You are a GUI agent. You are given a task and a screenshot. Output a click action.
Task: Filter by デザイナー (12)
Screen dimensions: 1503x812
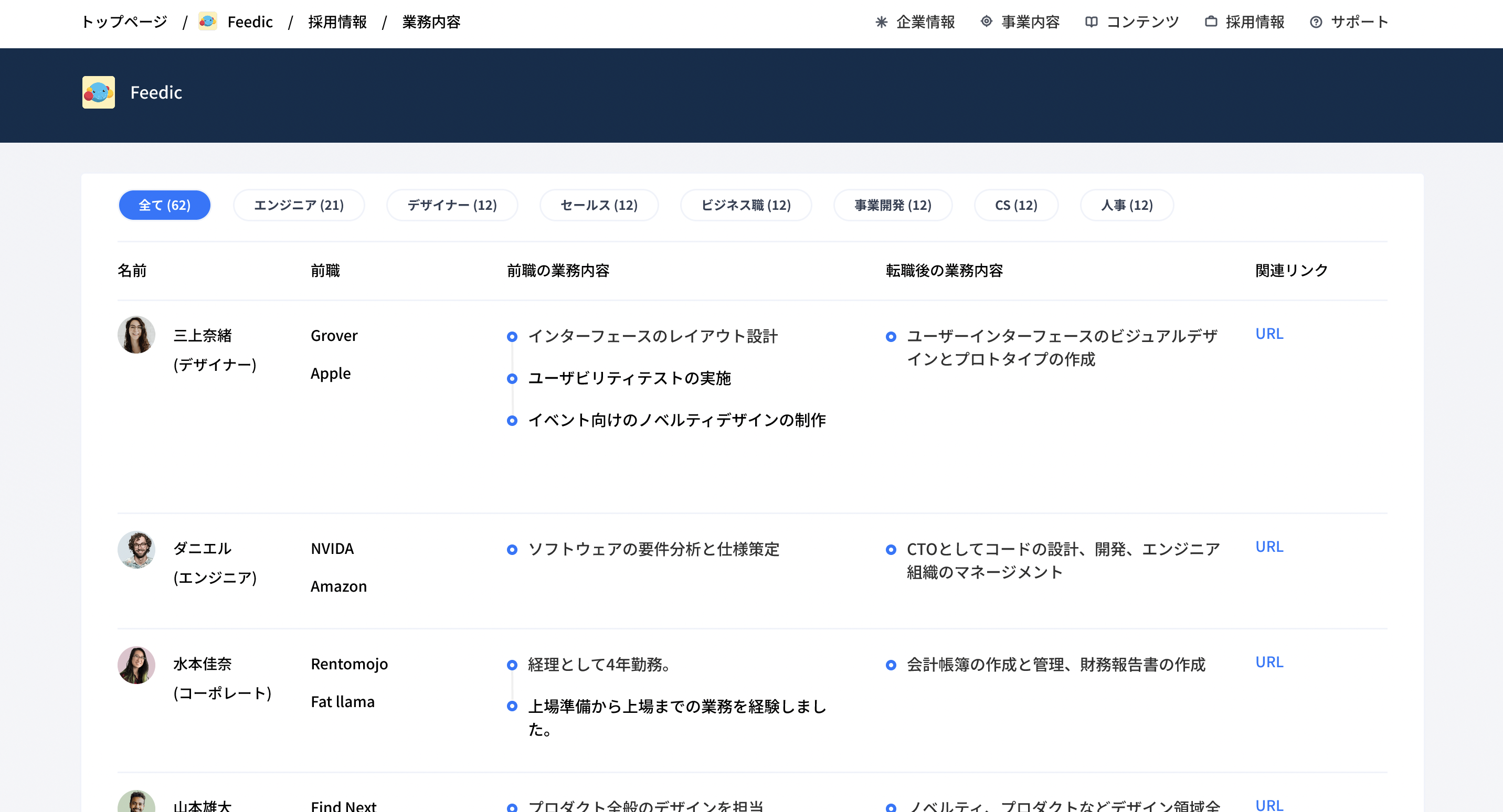(452, 205)
